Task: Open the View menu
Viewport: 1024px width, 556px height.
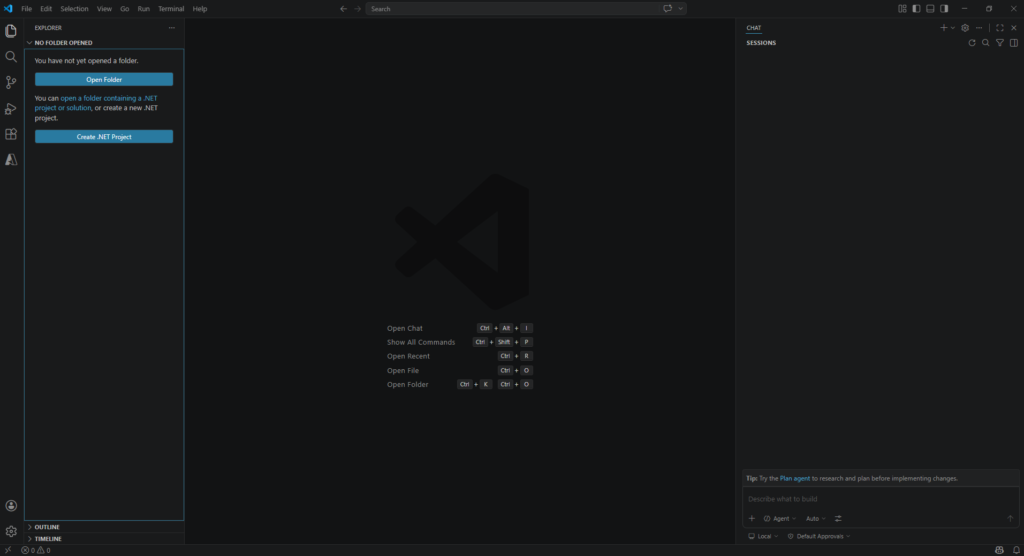Action: pos(104,9)
